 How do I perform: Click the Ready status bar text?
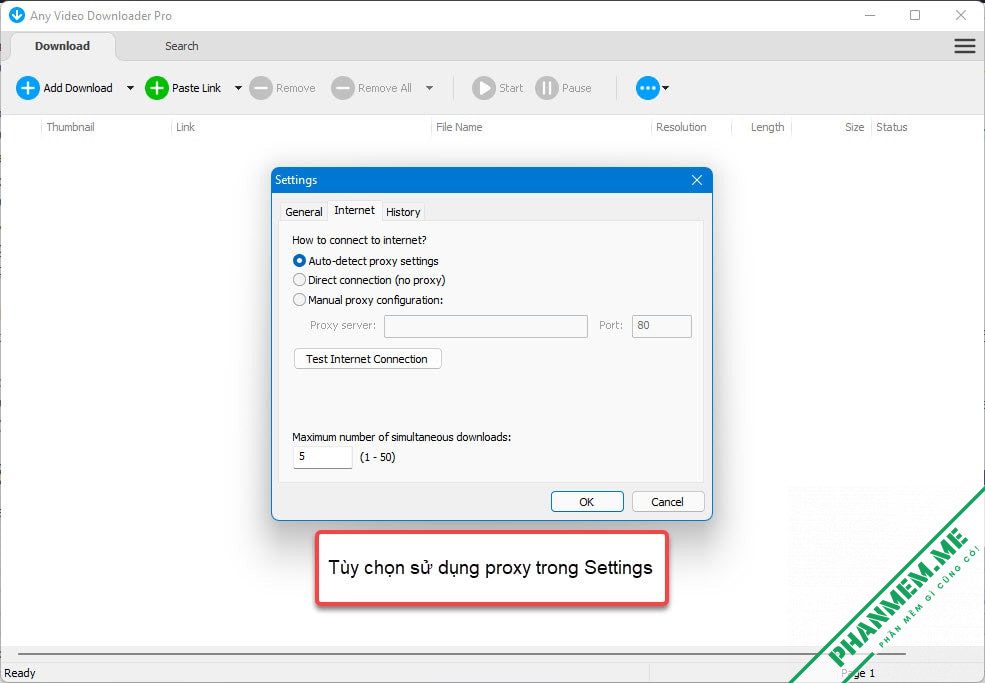tap(20, 673)
